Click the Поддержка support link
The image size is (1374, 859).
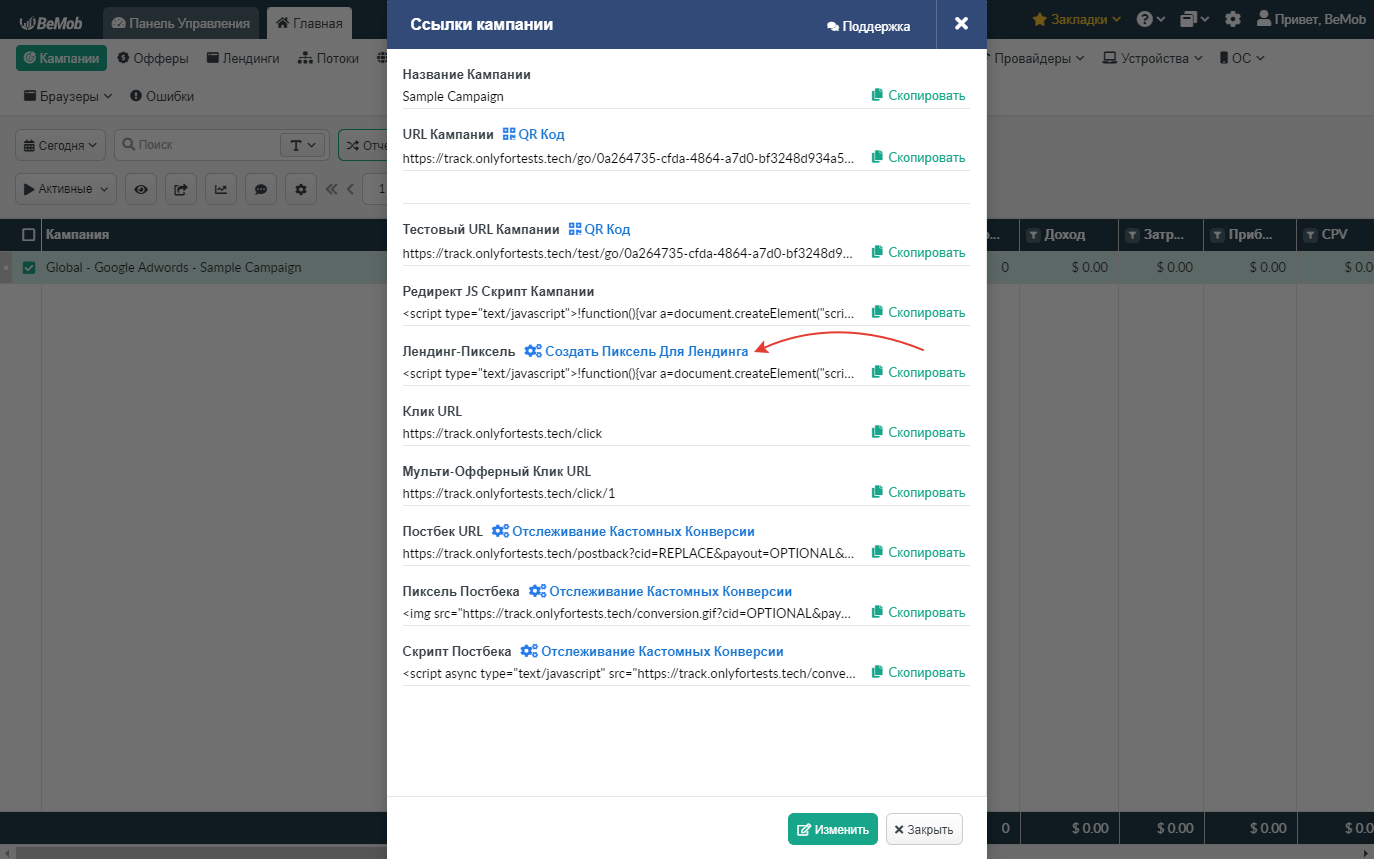click(868, 26)
